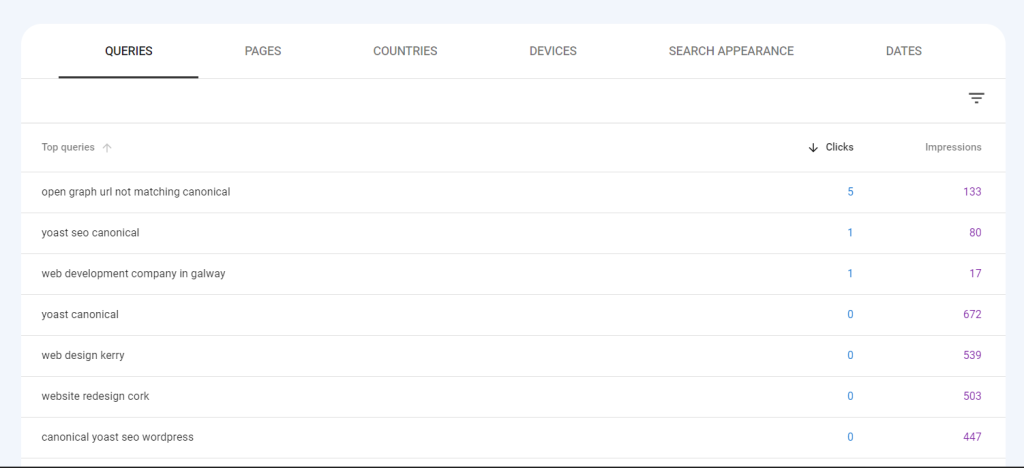Click impressions value 503
The width and height of the screenshot is (1024, 468).
pos(972,396)
